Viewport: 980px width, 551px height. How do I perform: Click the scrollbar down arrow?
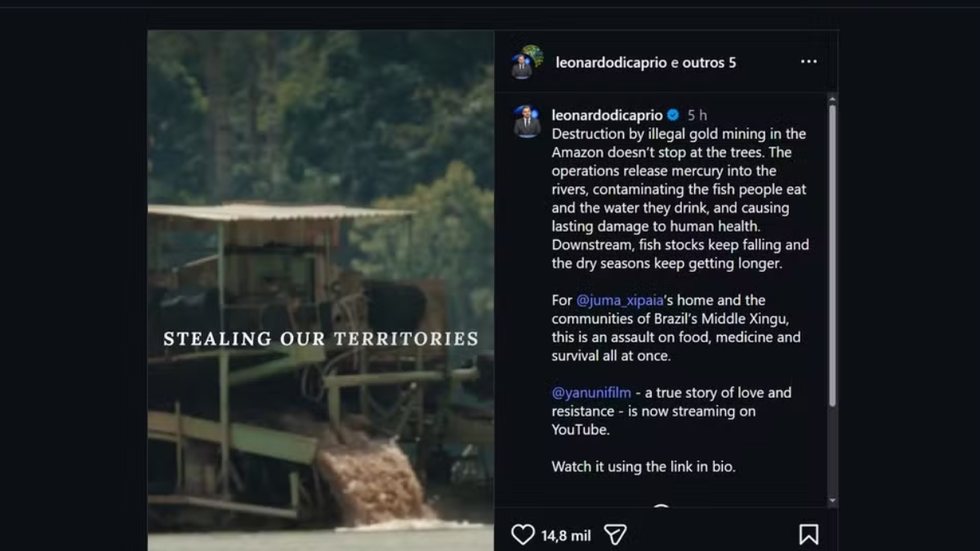click(832, 500)
